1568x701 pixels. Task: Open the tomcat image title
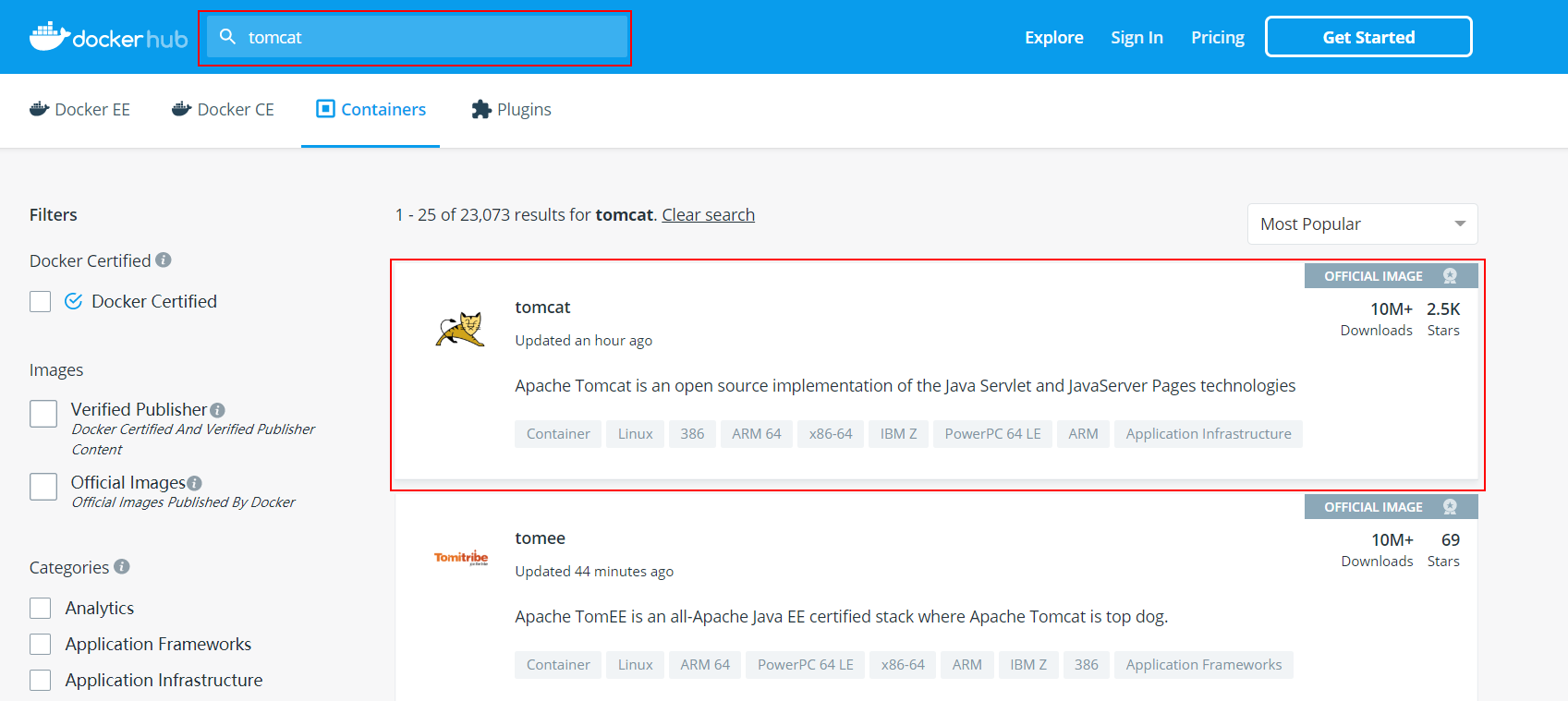click(x=542, y=308)
